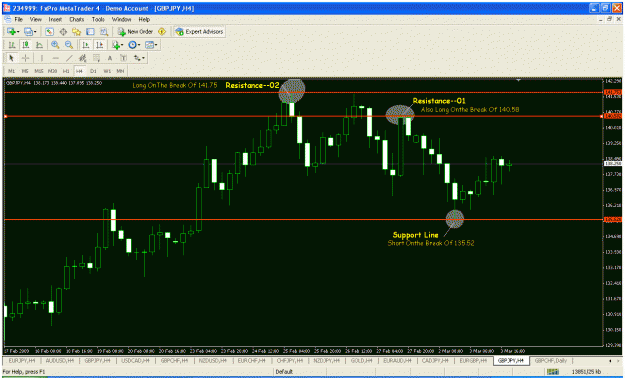The height and width of the screenshot is (378, 625).
Task: Click 'Short Onthe Break Of 135.52' text
Action: point(431,243)
